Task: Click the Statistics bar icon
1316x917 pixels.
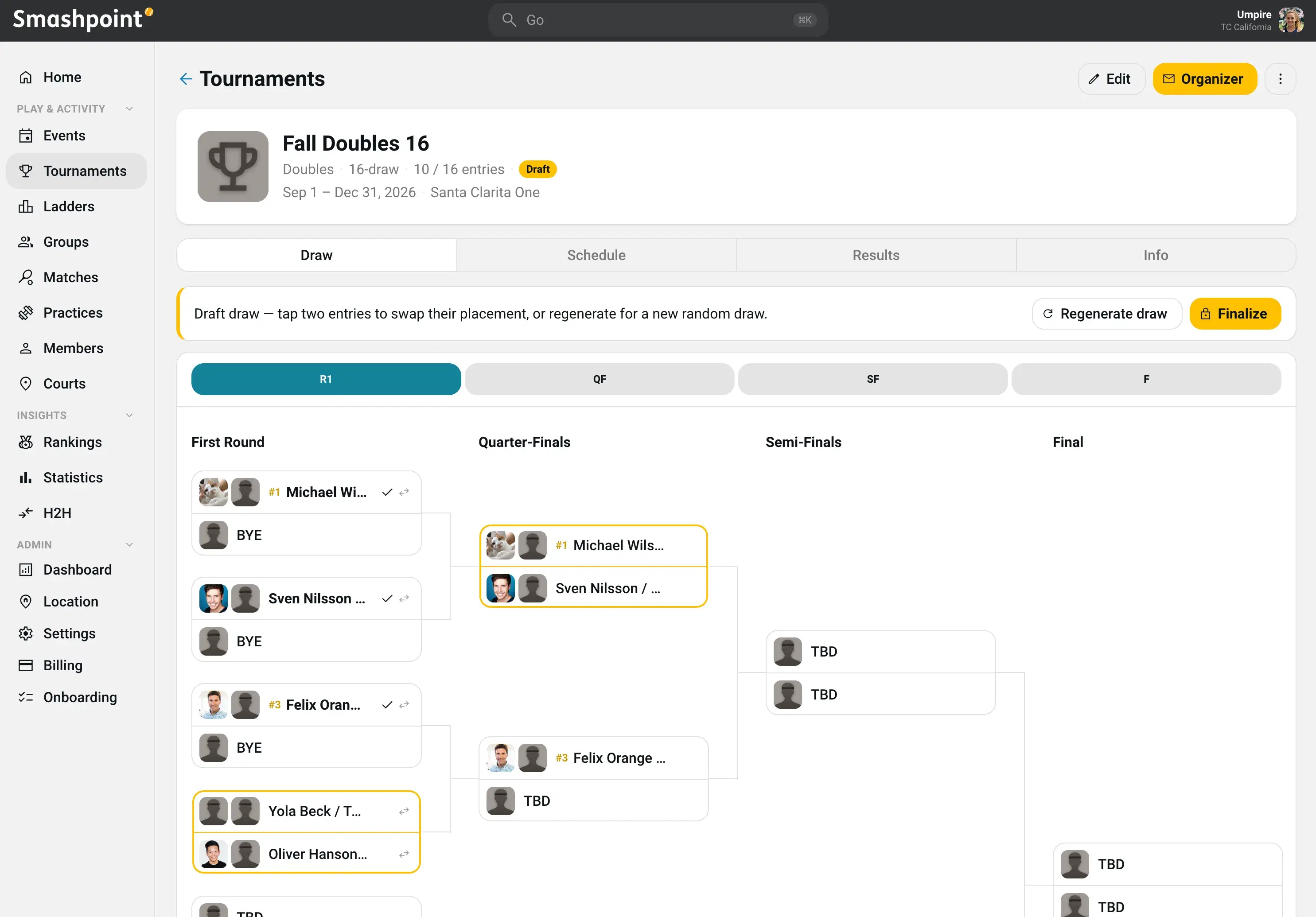Action: pyautogui.click(x=26, y=478)
